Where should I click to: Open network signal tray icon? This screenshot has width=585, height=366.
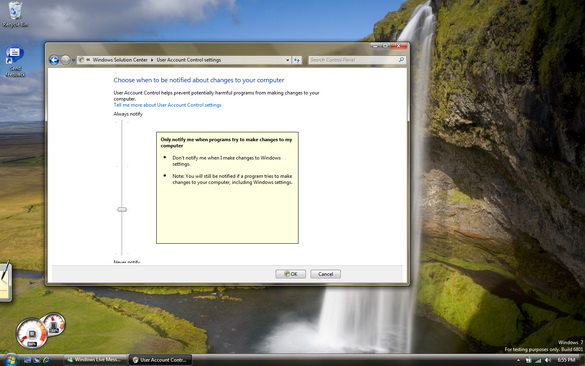[538, 360]
